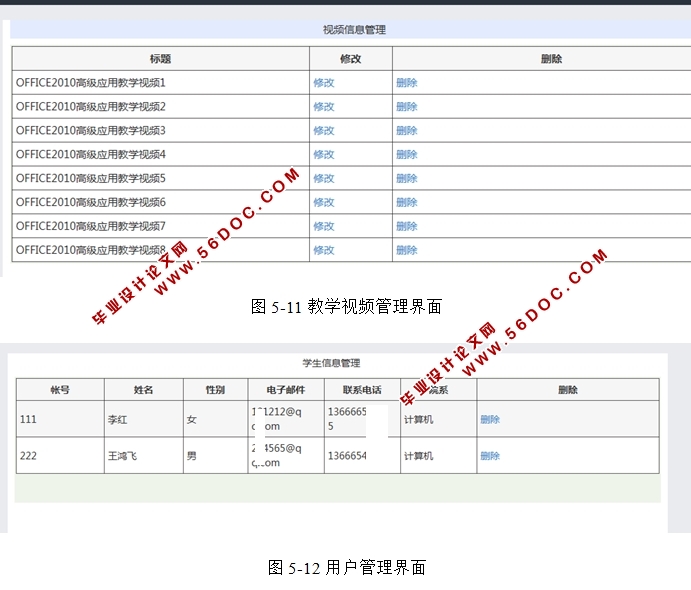
Task: Edit 教学视频3 via its 修改 link
Action: tap(323, 131)
